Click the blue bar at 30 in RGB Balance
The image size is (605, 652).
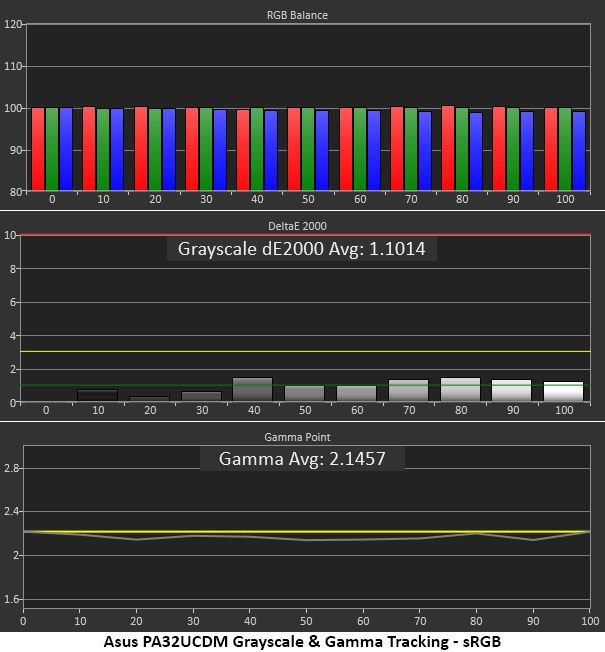[220, 150]
